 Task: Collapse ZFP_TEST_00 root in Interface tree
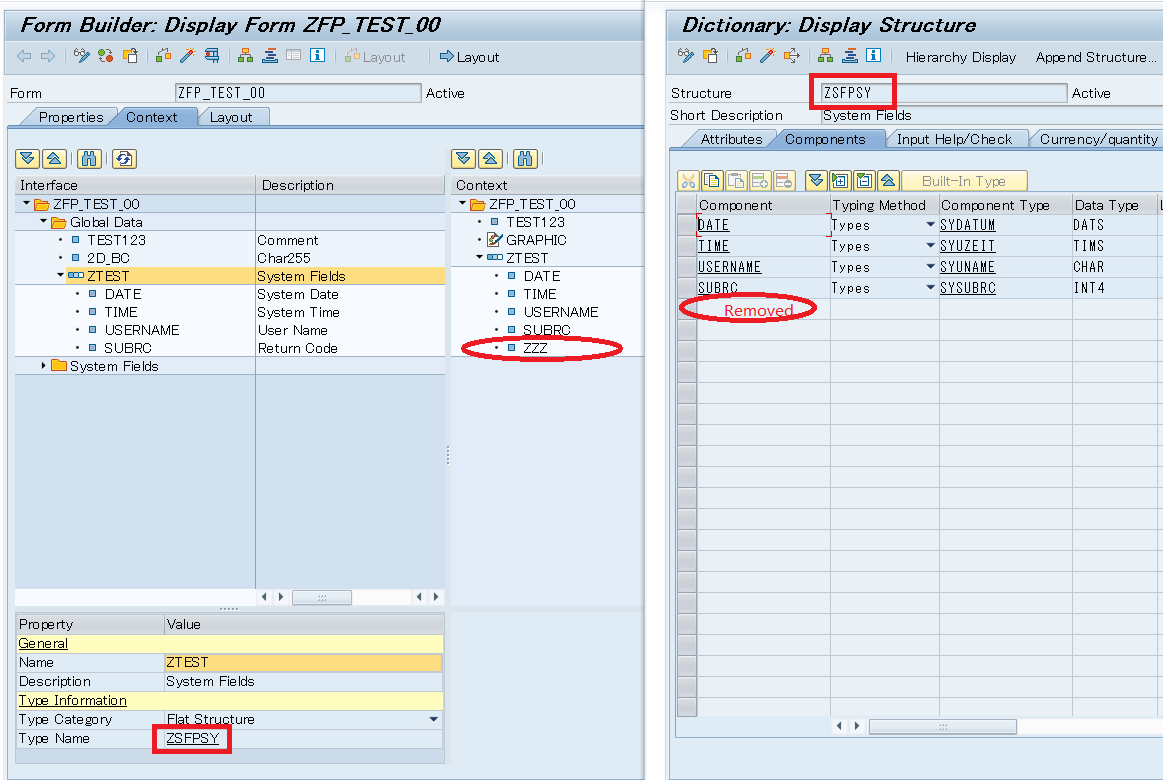27,203
